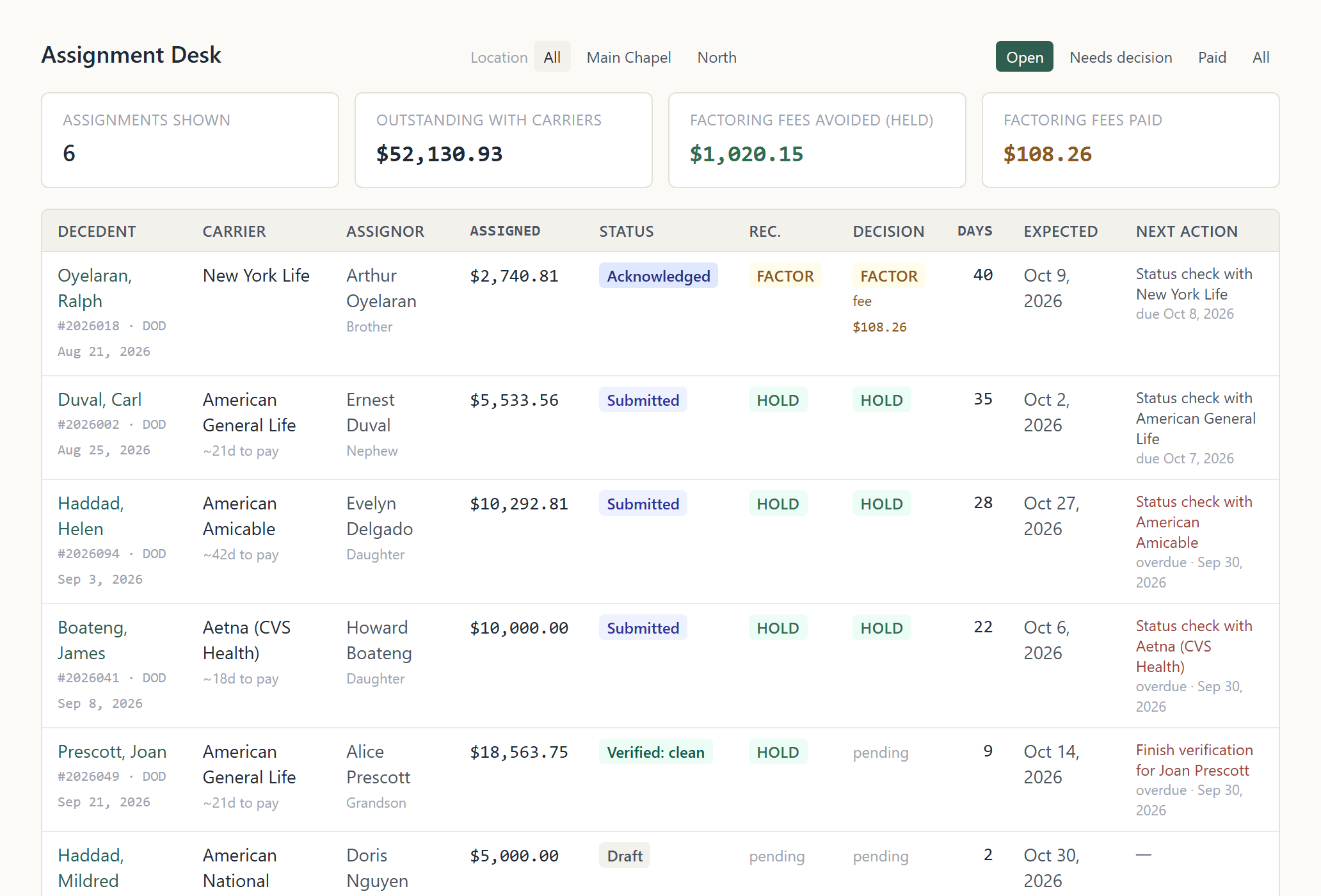
Task: Click Factoring Fees Avoided (Held) card
Action: pyautogui.click(x=817, y=140)
